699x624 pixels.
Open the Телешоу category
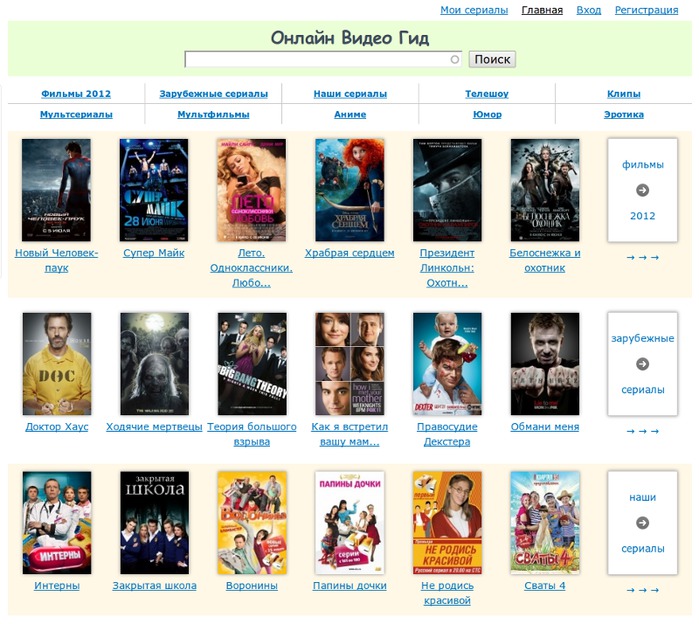[487, 94]
